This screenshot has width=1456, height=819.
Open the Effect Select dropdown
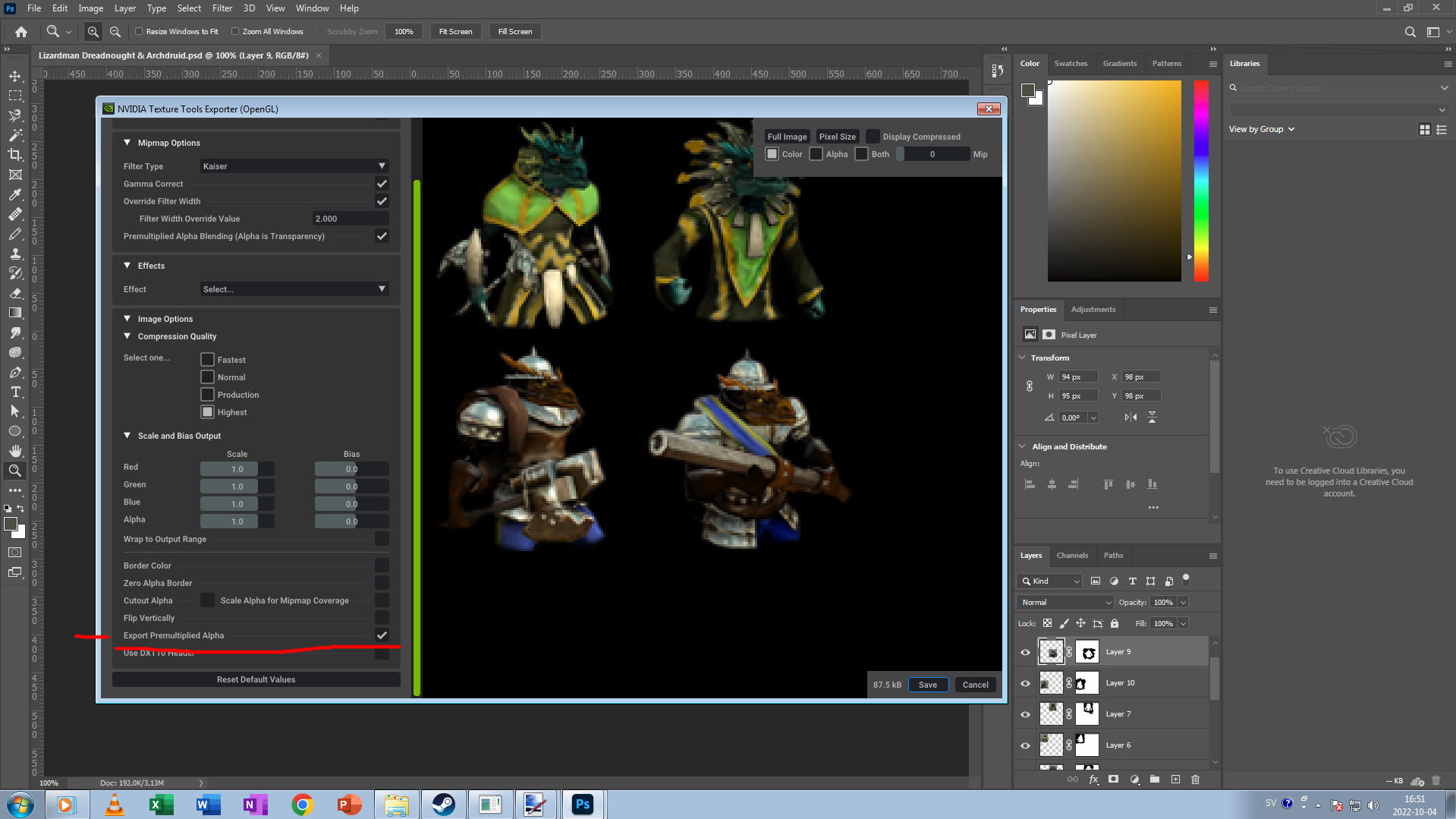(x=294, y=289)
